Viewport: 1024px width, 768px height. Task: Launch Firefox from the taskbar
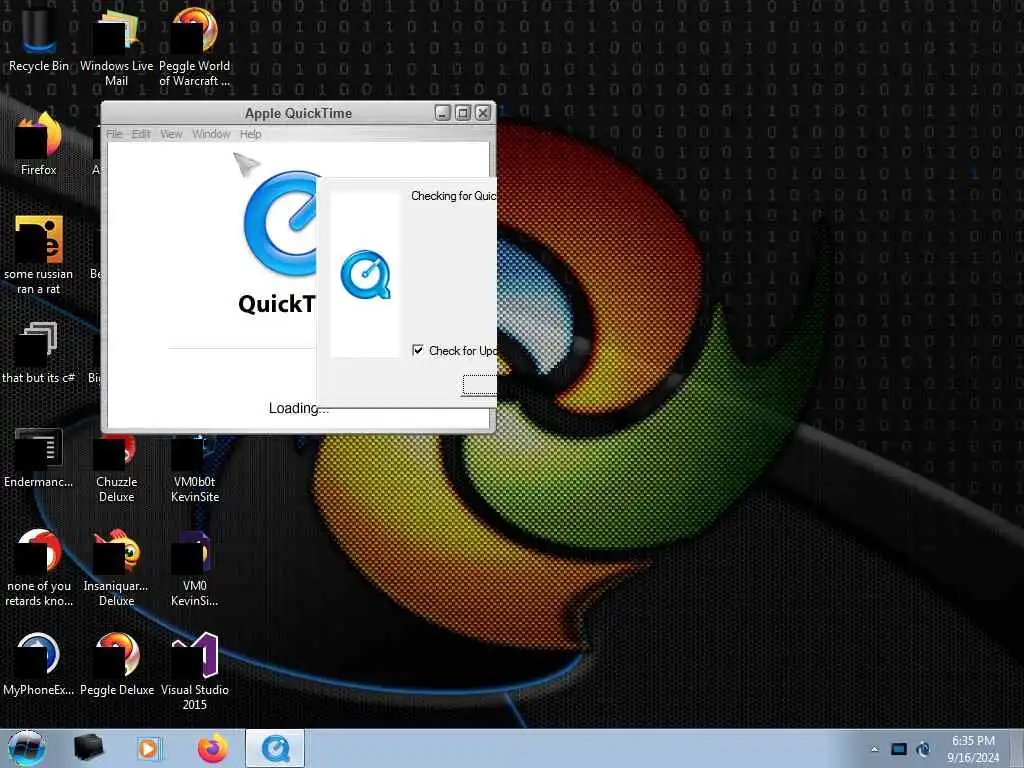pos(213,748)
